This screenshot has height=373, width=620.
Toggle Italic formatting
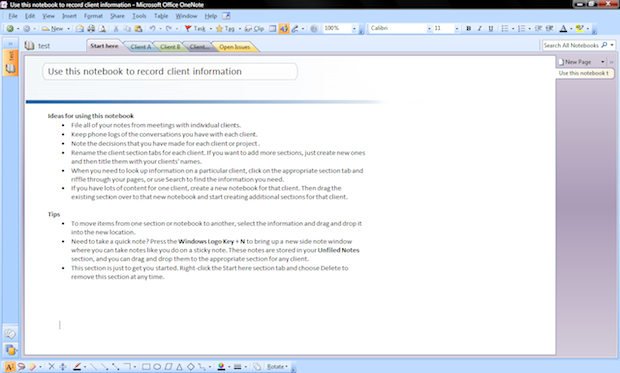[x=480, y=28]
